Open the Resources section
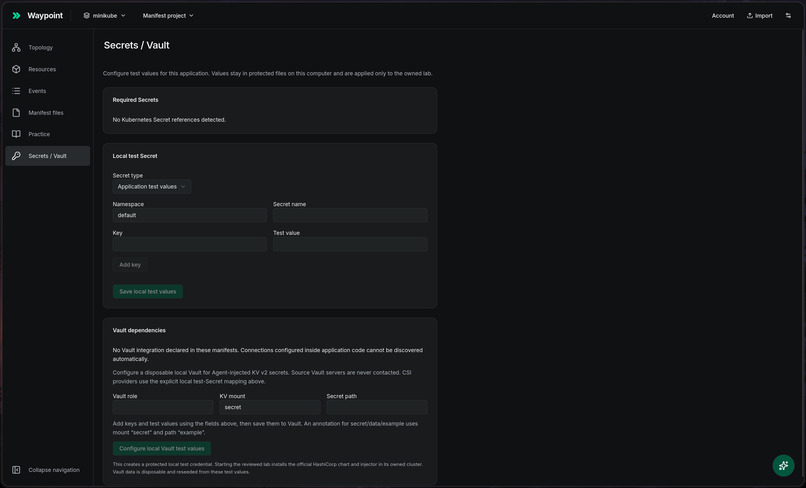This screenshot has width=806, height=488. point(48,69)
